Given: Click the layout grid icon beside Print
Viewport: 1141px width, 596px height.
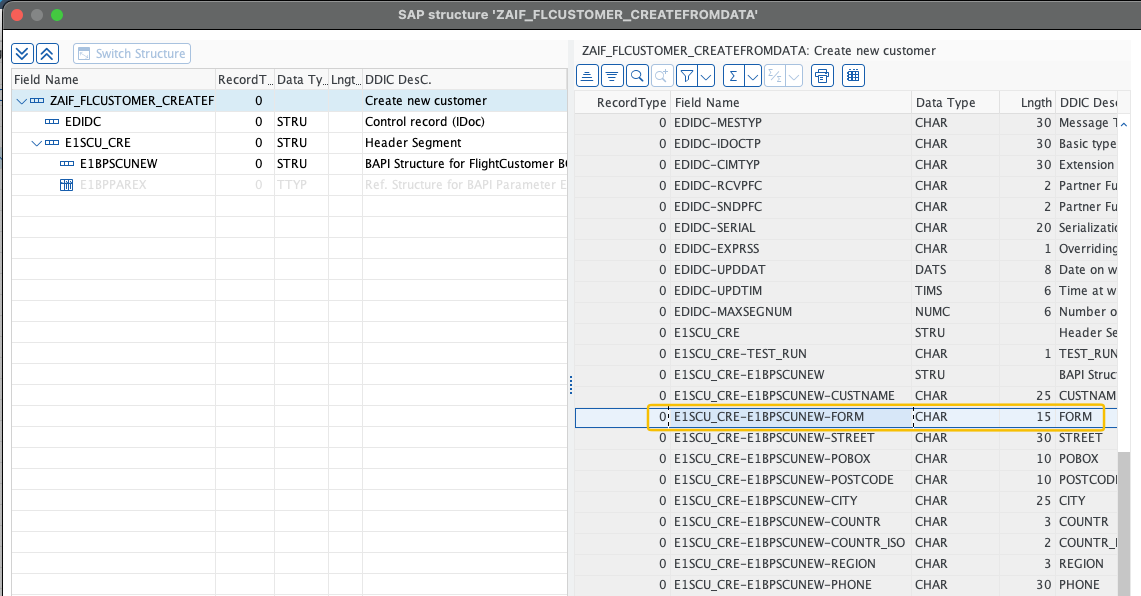Looking at the screenshot, I should point(854,76).
